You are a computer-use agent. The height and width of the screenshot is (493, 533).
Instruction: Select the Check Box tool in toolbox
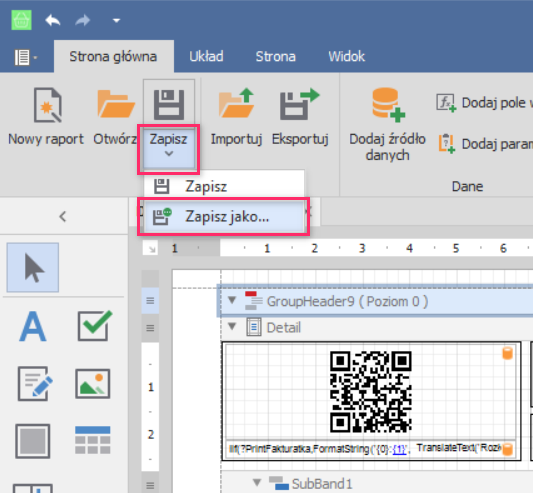click(94, 326)
